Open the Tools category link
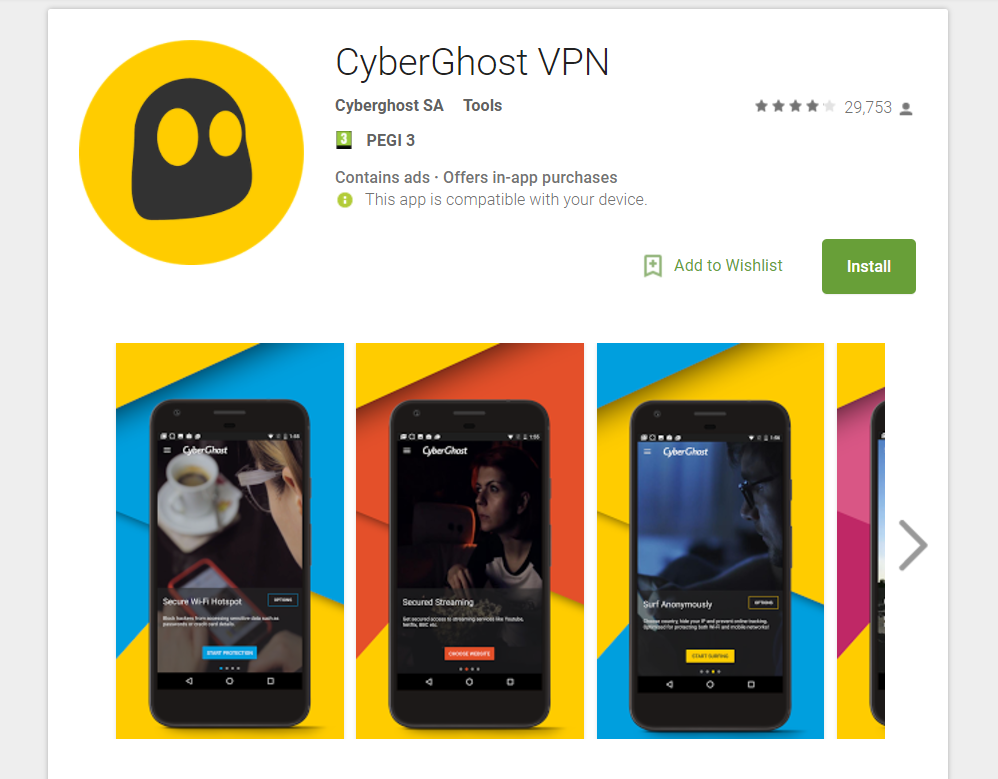Image resolution: width=998 pixels, height=779 pixels. pyautogui.click(x=482, y=106)
